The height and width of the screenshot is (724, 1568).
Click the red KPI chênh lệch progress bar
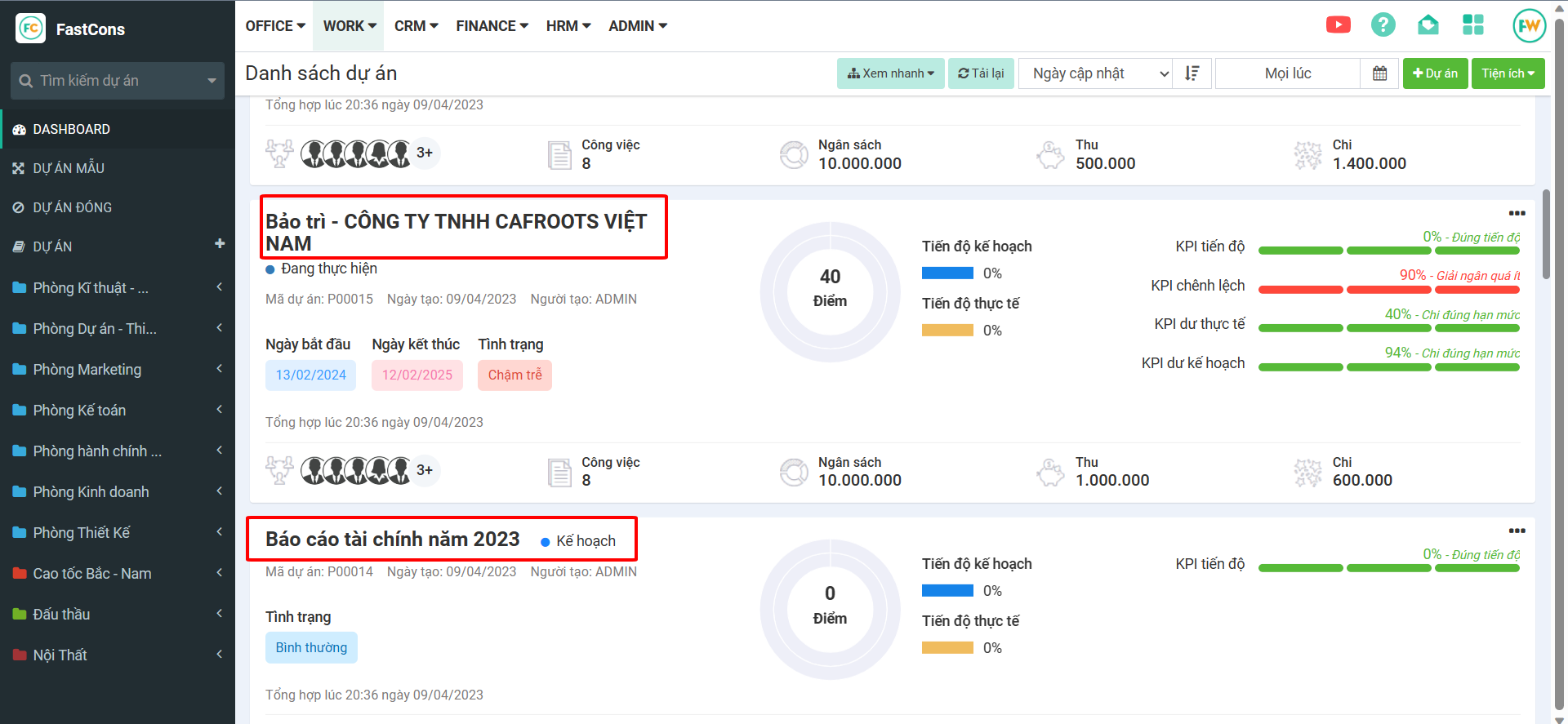pos(1388,290)
